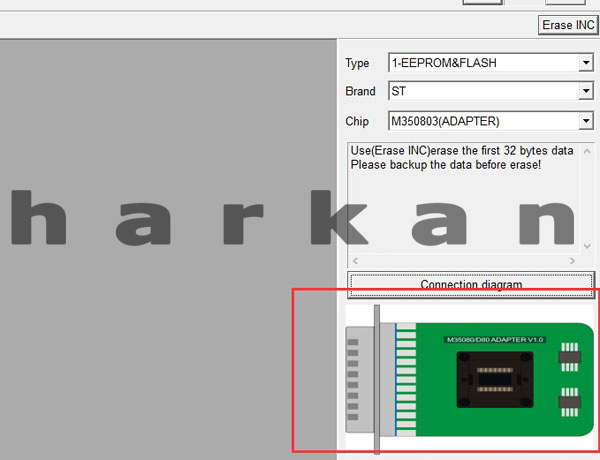Click the lower small IC on adapter board
Image resolution: width=600 pixels, height=460 pixels.
569,402
